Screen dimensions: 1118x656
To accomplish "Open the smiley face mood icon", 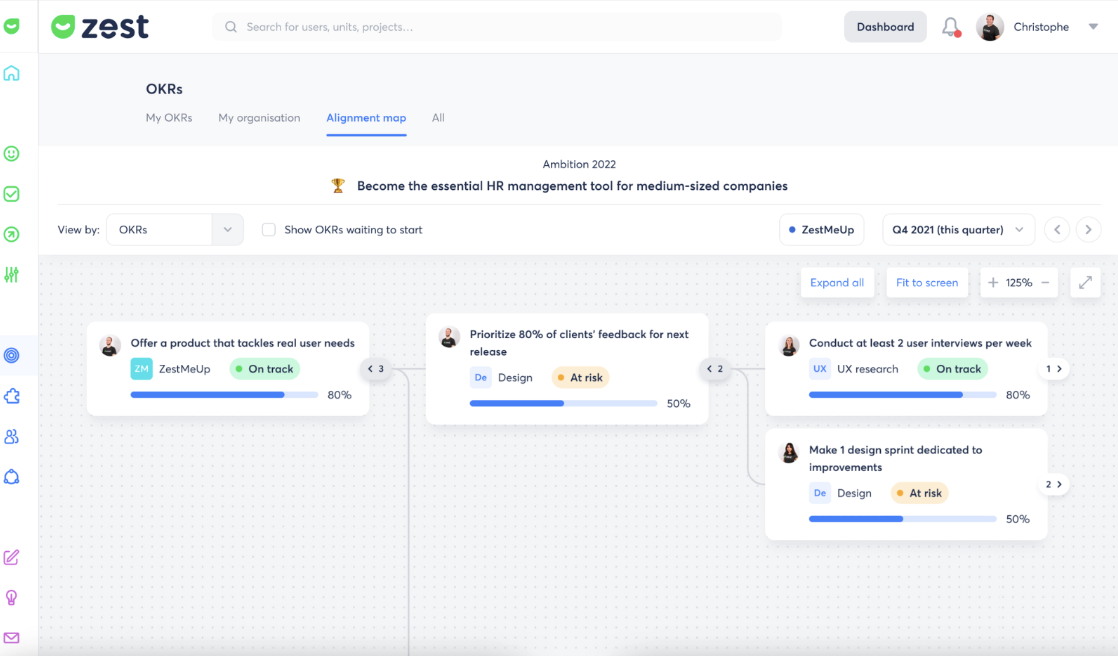I will (x=12, y=154).
